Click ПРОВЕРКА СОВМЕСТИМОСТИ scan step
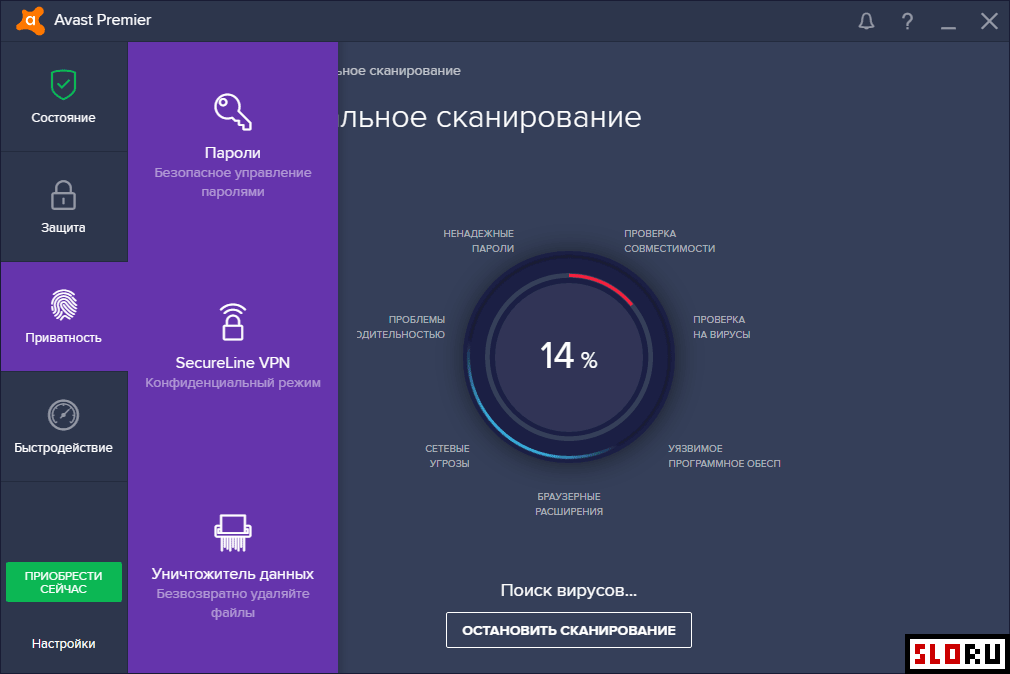This screenshot has width=1010, height=674. point(669,241)
